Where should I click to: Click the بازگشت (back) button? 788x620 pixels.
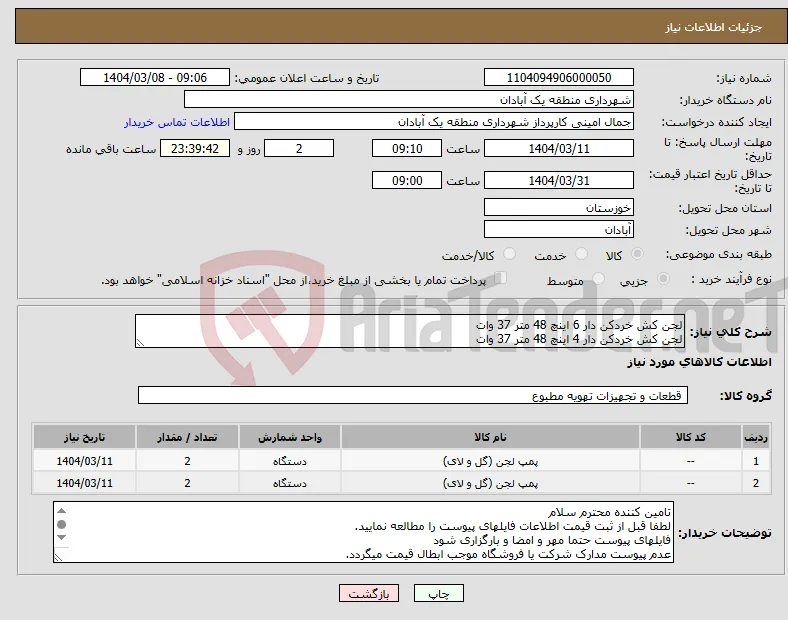pos(369,593)
